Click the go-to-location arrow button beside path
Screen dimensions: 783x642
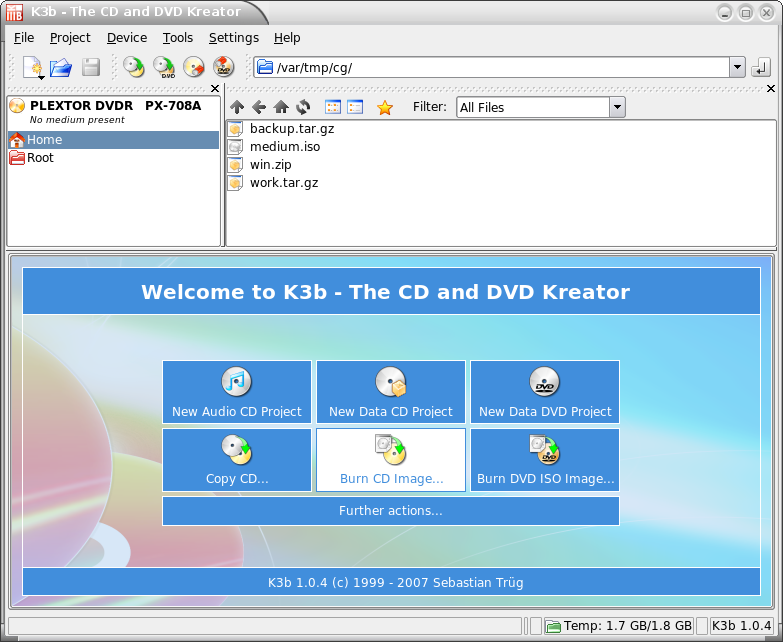(761, 67)
